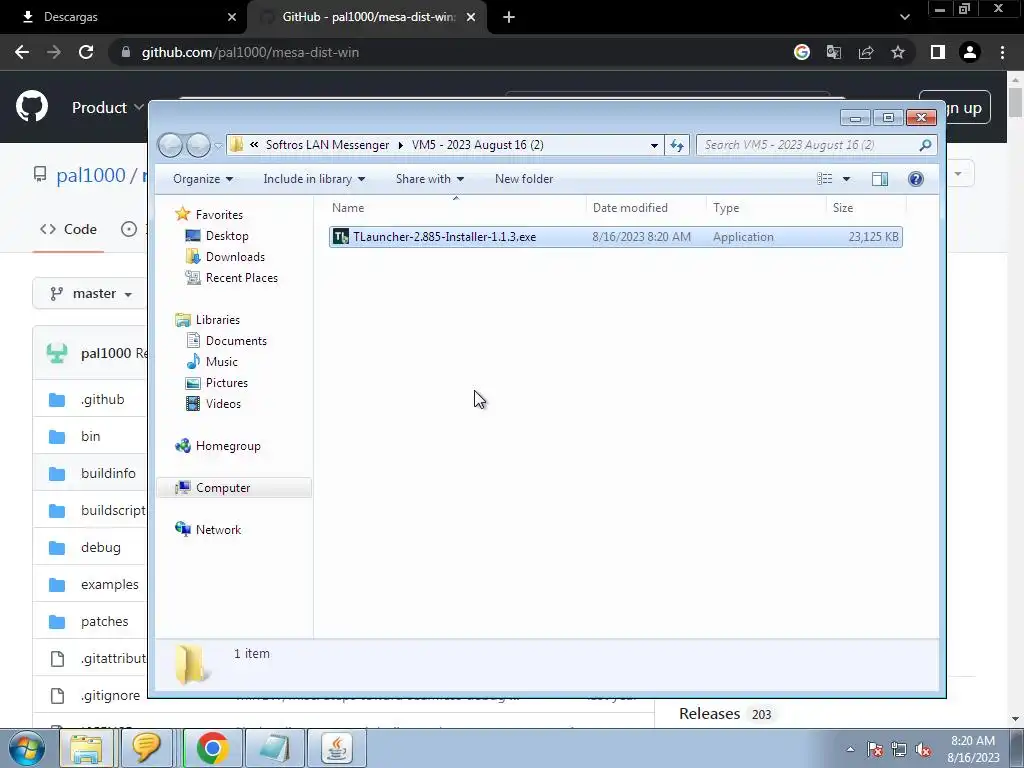Screen dimensions: 1024x768
Task: Open the .github folder in the repo
Action: click(103, 400)
